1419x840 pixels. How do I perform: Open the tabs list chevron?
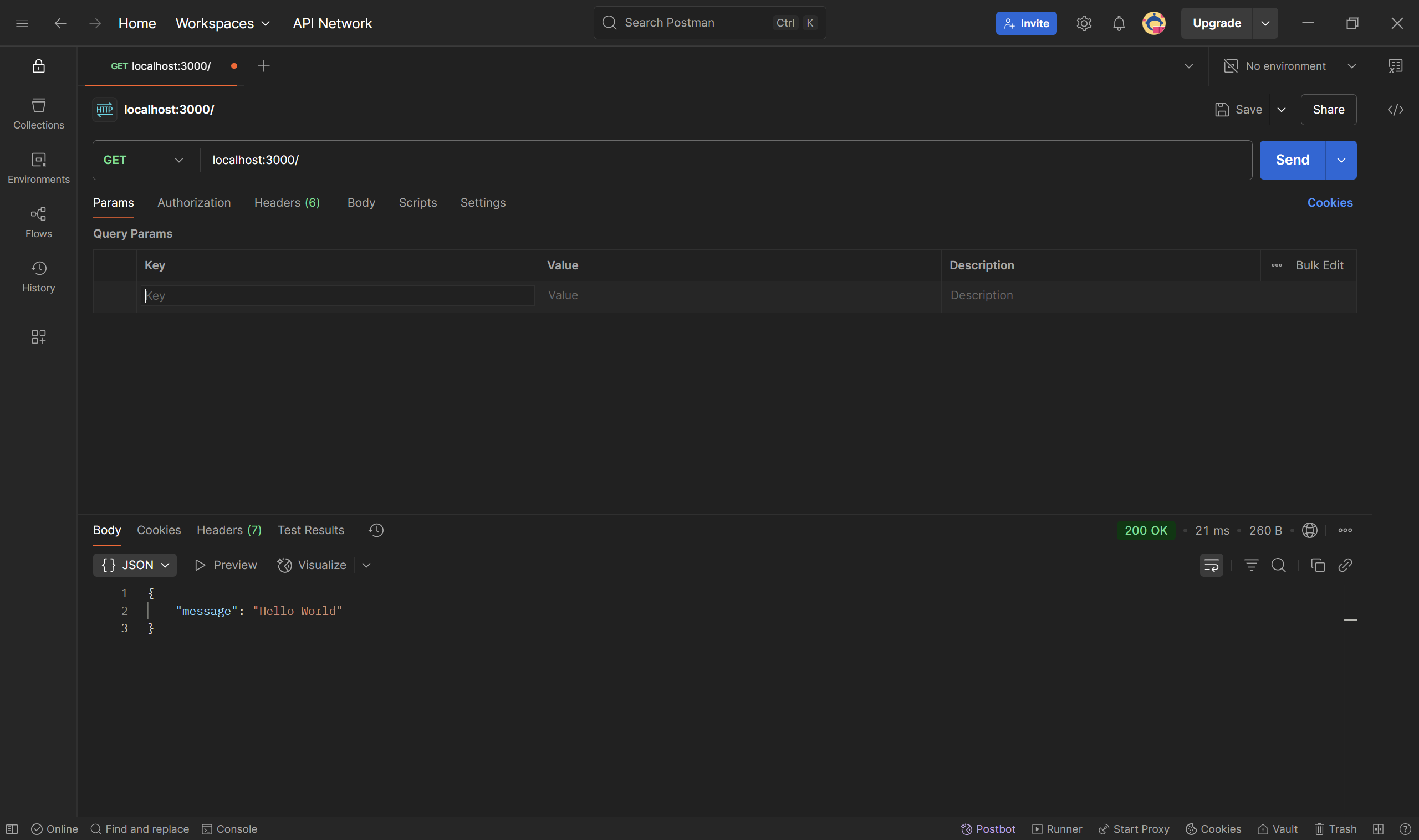pyautogui.click(x=1188, y=66)
